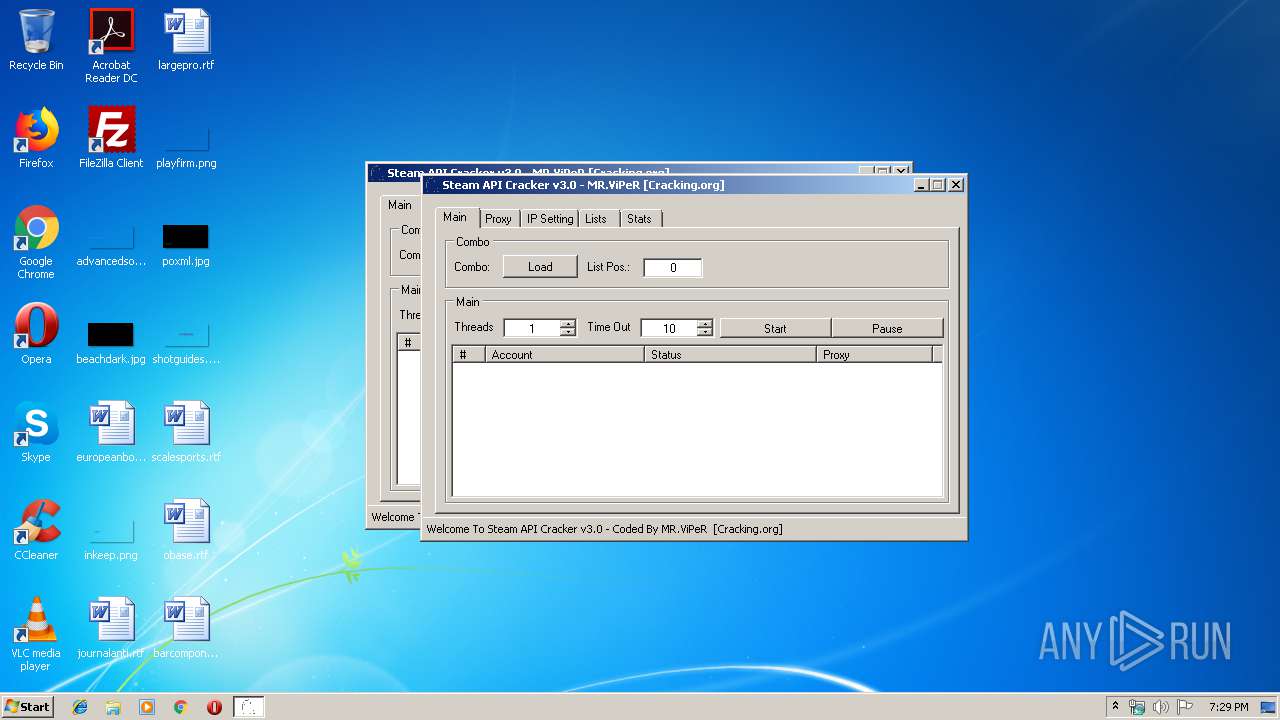Decrease Time Out with down arrow
The image size is (1280, 720).
[704, 332]
